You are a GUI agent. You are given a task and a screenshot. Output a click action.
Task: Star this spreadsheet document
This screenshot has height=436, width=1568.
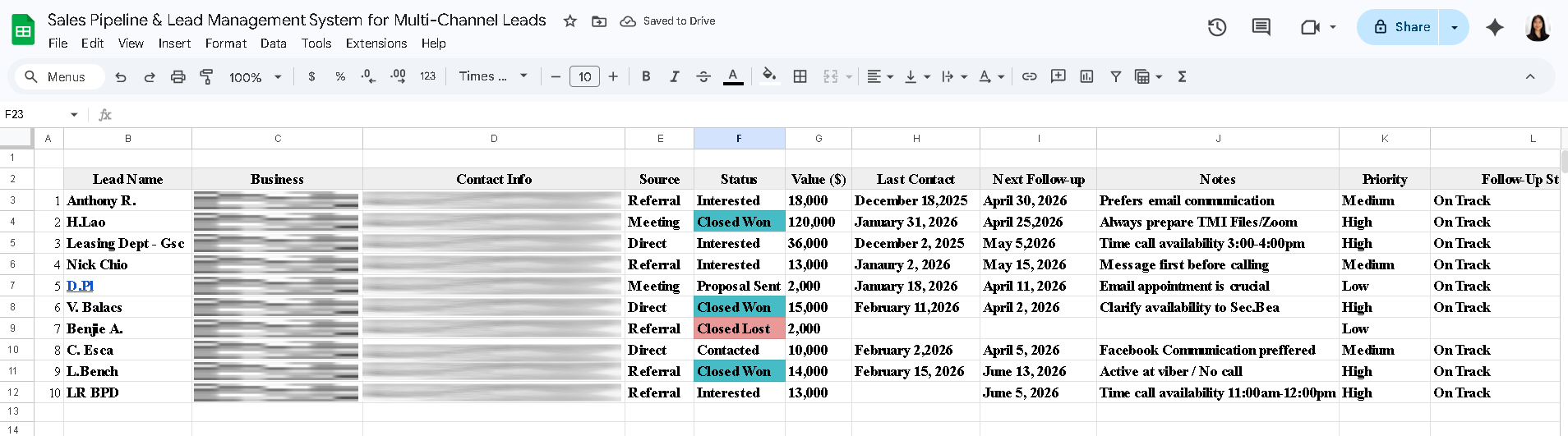(570, 21)
